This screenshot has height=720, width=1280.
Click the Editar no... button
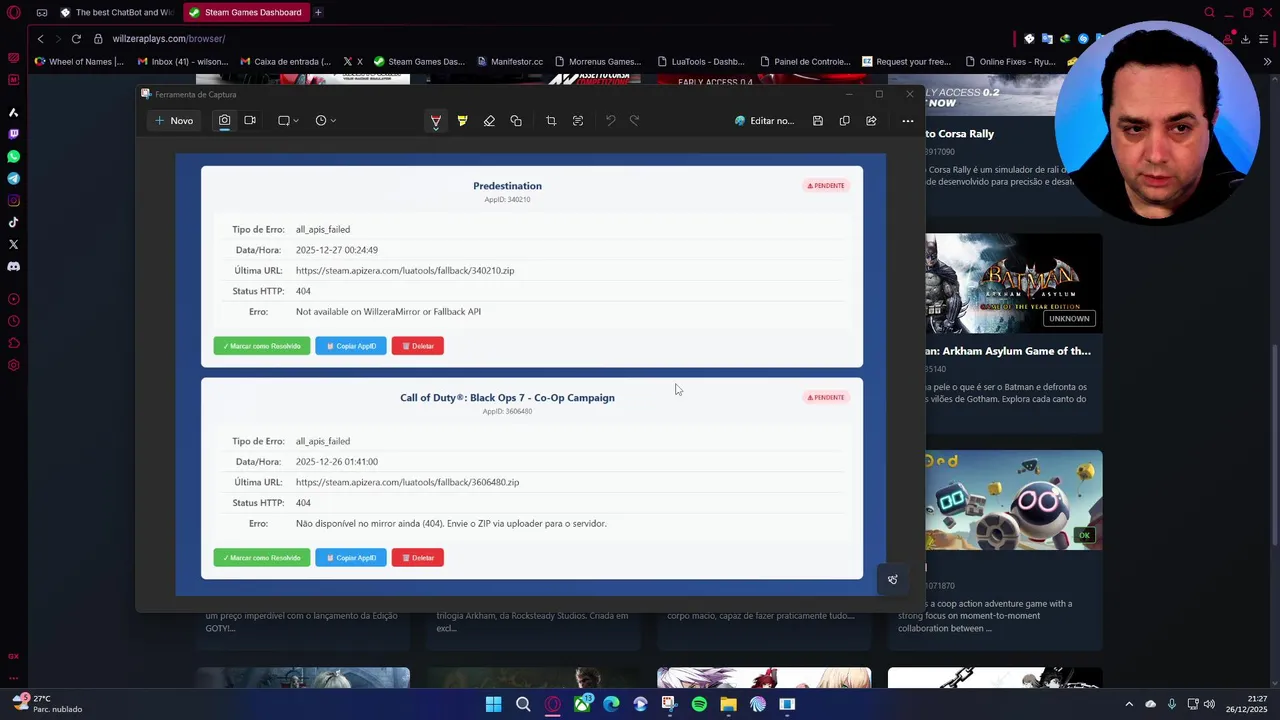pyautogui.click(x=764, y=121)
